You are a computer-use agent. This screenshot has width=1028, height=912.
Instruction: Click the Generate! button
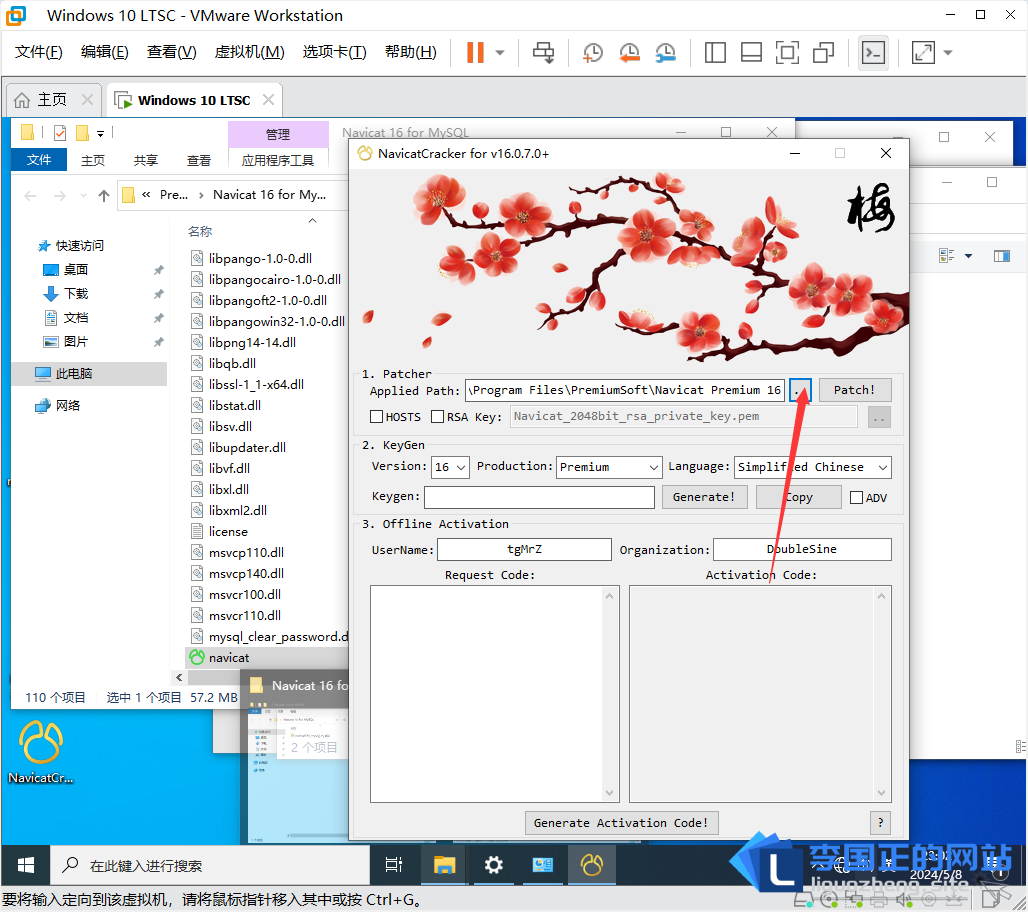(703, 497)
